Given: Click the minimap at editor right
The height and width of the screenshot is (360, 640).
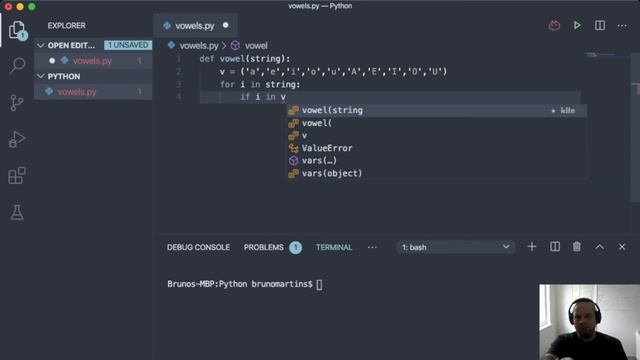Looking at the screenshot, I should (x=600, y=54).
